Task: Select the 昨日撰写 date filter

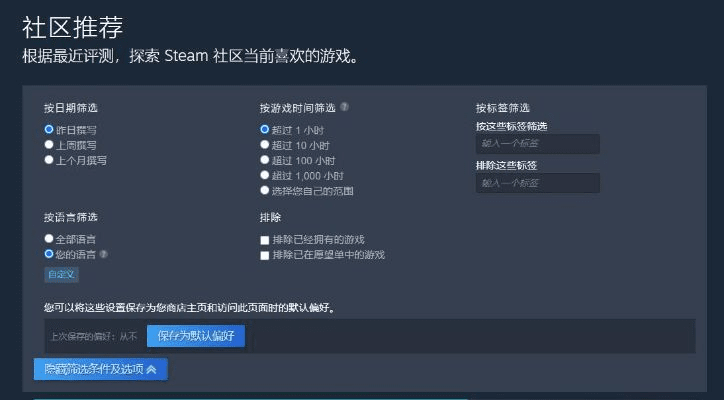Action: pyautogui.click(x=49, y=130)
